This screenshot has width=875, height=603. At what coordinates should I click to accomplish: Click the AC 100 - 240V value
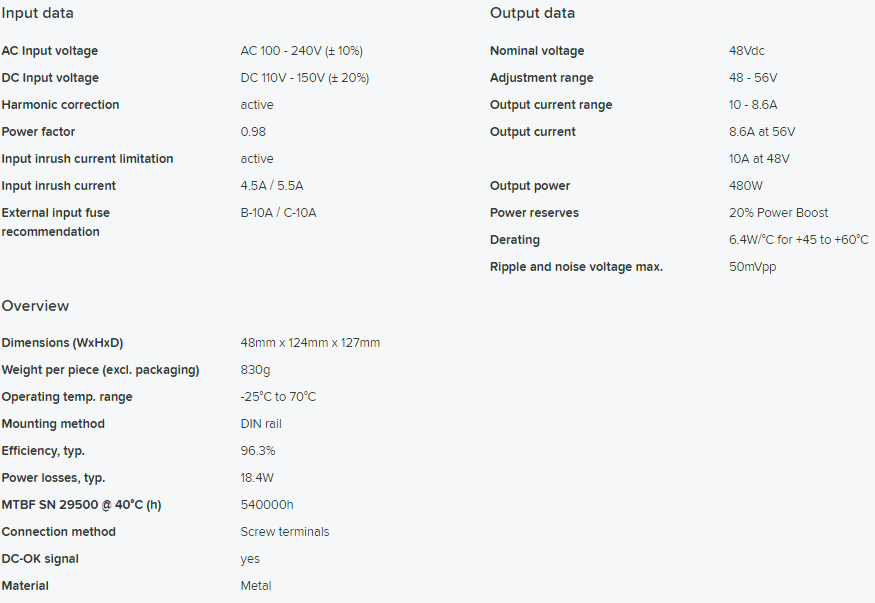click(x=301, y=51)
